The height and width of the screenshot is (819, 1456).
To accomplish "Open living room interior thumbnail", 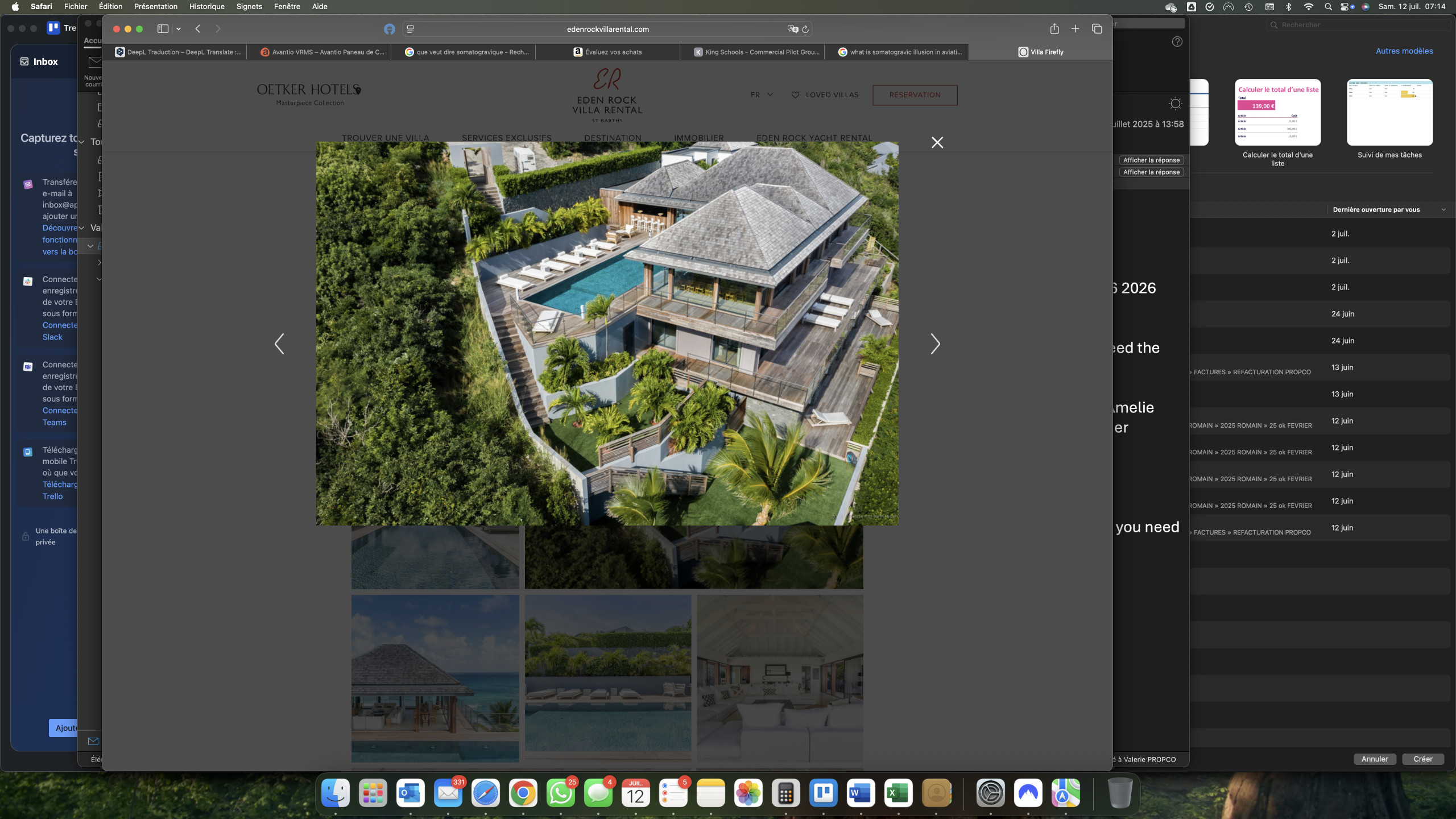I will click(x=780, y=679).
